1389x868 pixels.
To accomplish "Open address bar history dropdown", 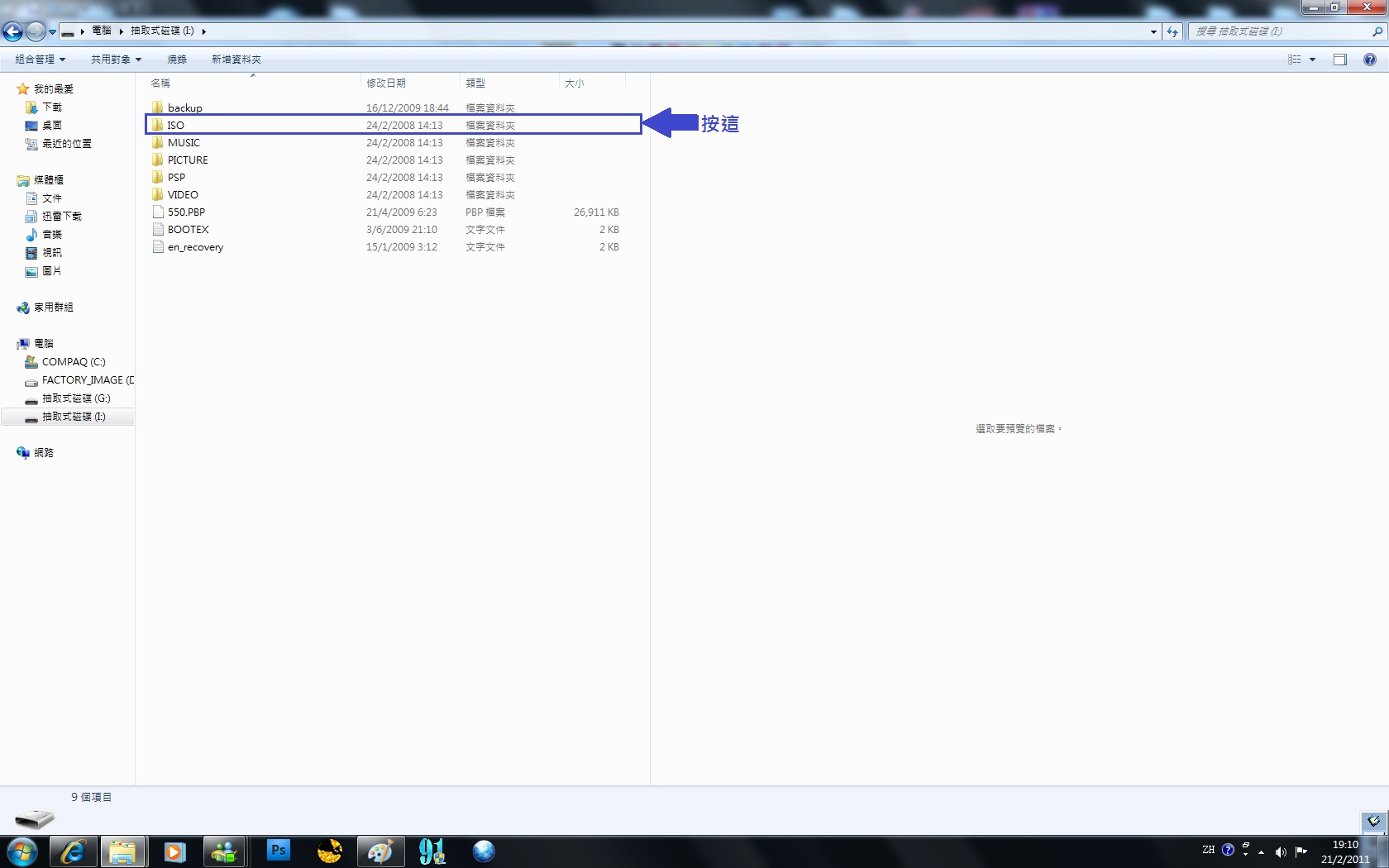I will coord(1153,31).
